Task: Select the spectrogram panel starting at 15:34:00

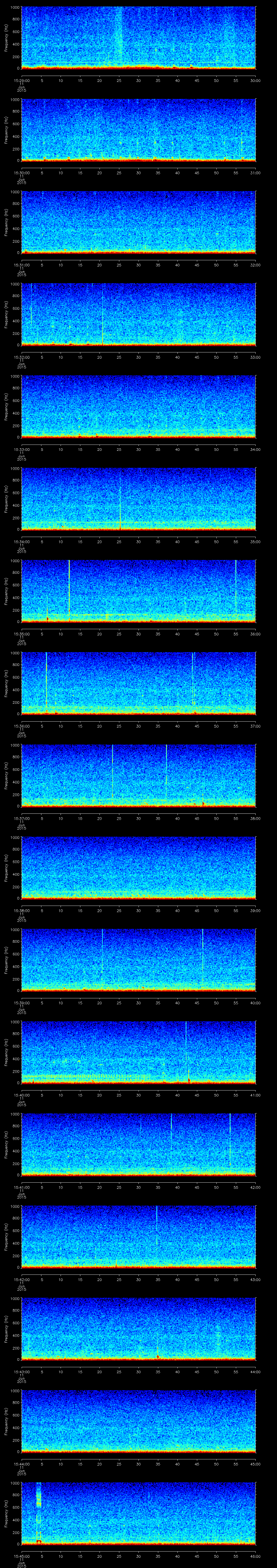Action: pyautogui.click(x=139, y=499)
